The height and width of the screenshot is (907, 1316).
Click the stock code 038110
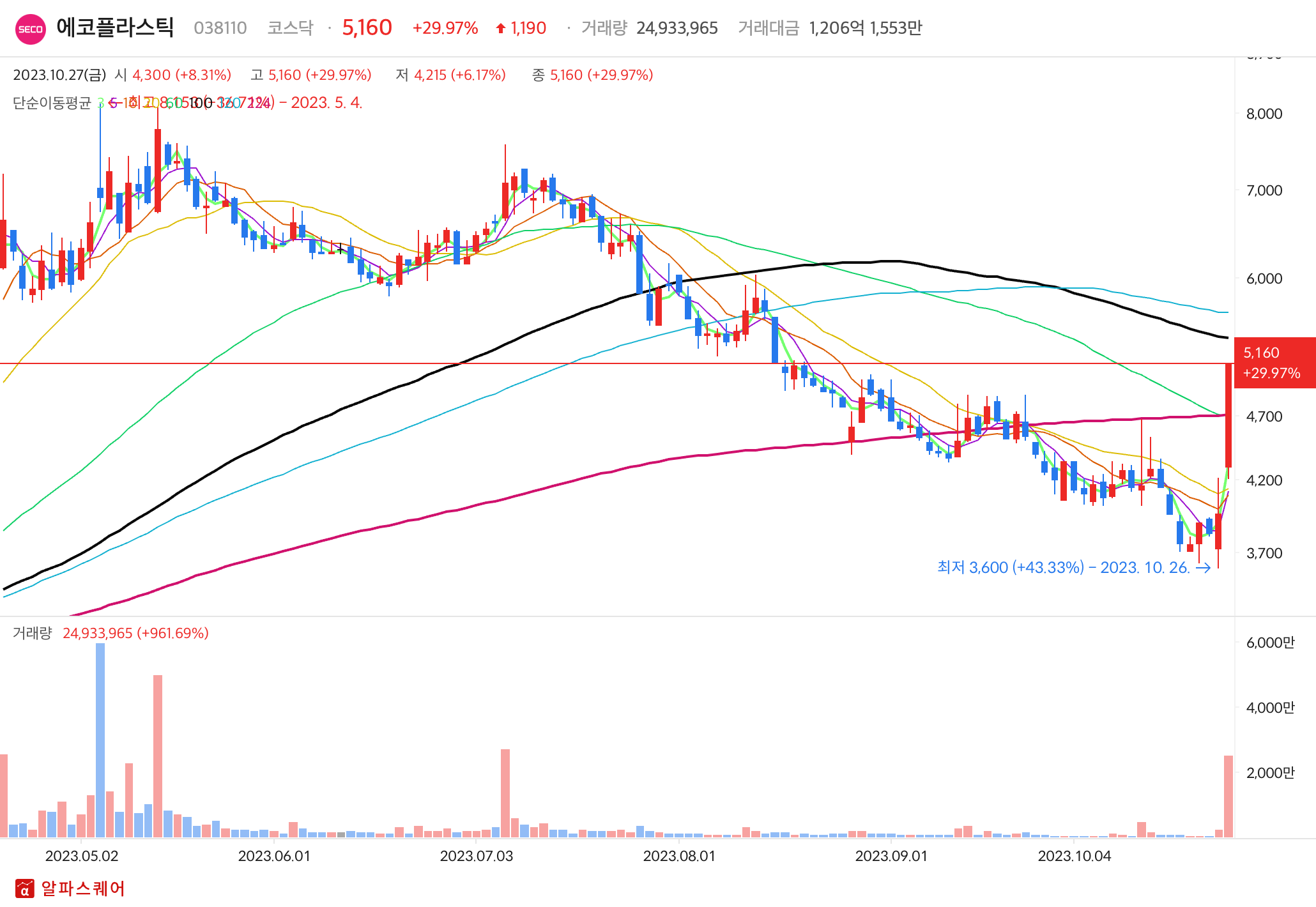(220, 28)
